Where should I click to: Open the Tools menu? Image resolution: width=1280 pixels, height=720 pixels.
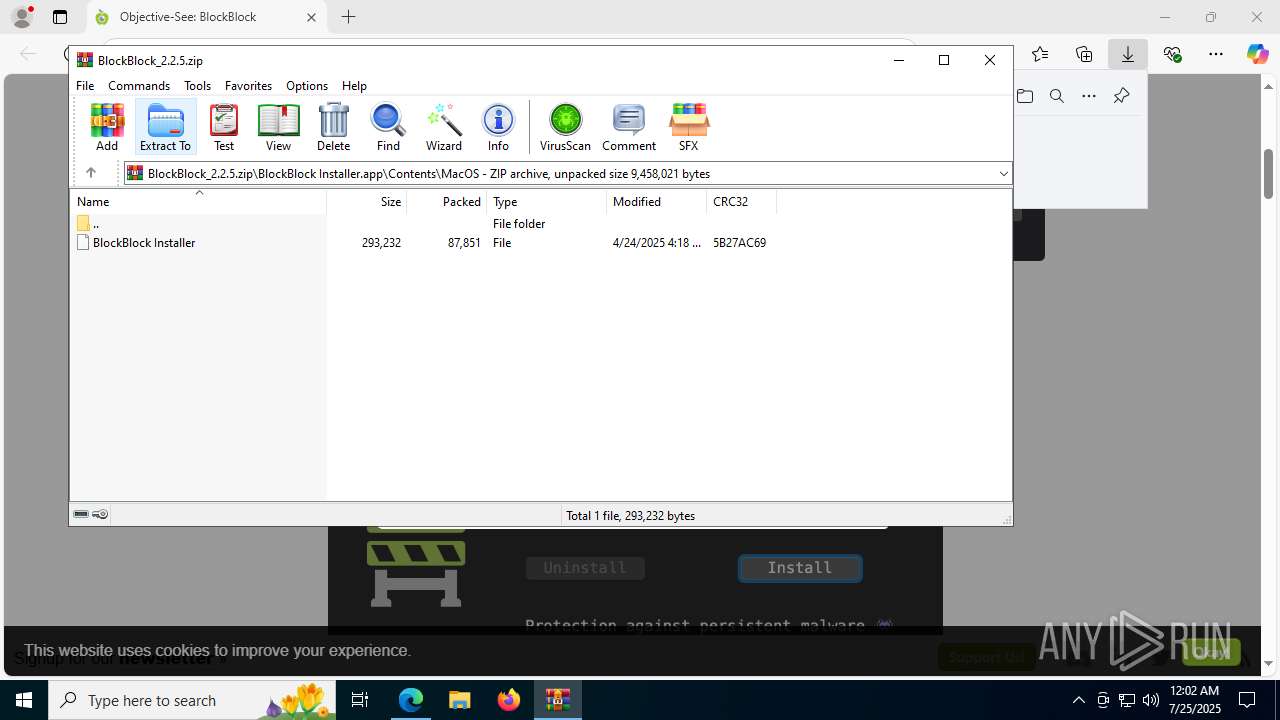tap(197, 86)
